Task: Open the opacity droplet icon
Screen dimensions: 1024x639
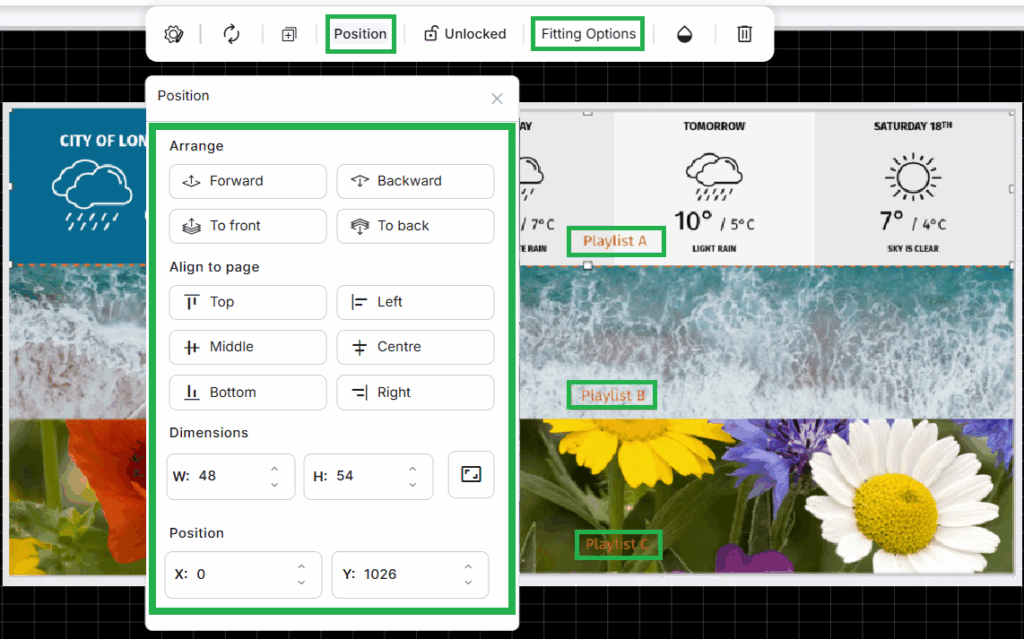Action: click(x=685, y=34)
